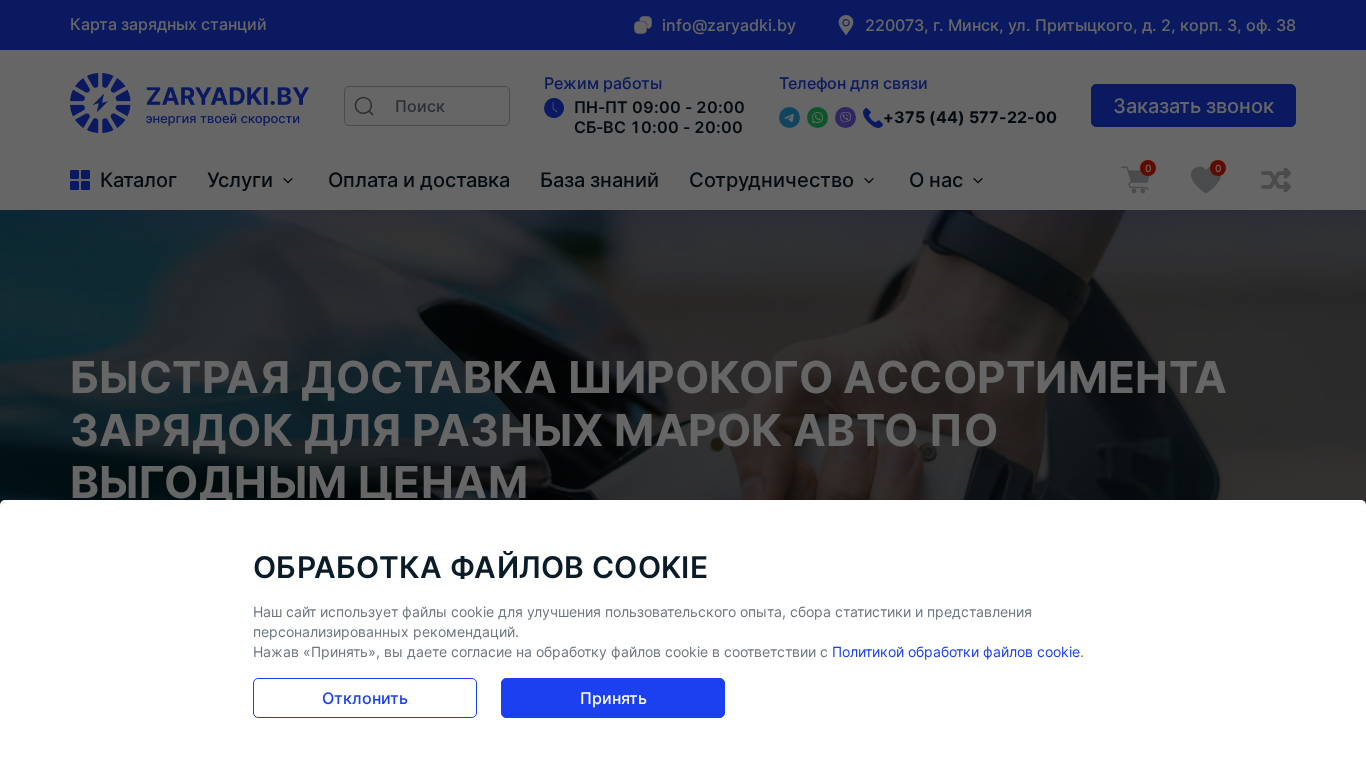This screenshot has height=768, width=1366.
Task: Expand the О нас dropdown
Action: [946, 180]
